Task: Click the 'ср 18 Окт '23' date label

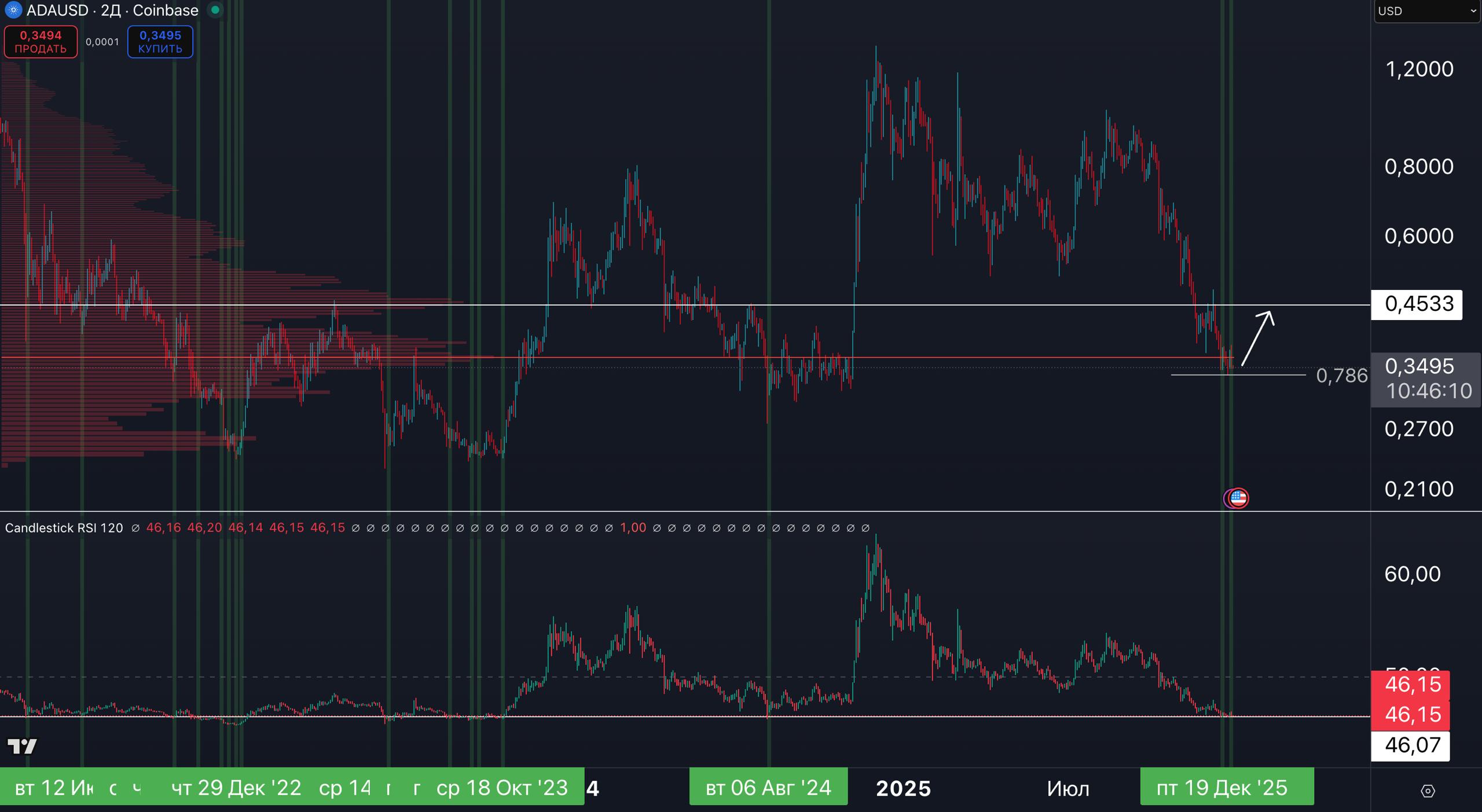Action: coord(502,788)
